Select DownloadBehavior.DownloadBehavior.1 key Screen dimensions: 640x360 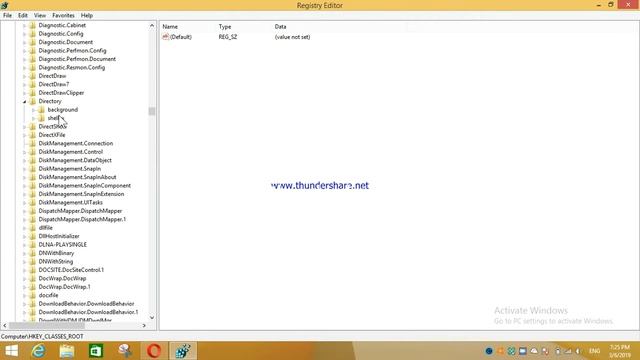[x=88, y=312]
